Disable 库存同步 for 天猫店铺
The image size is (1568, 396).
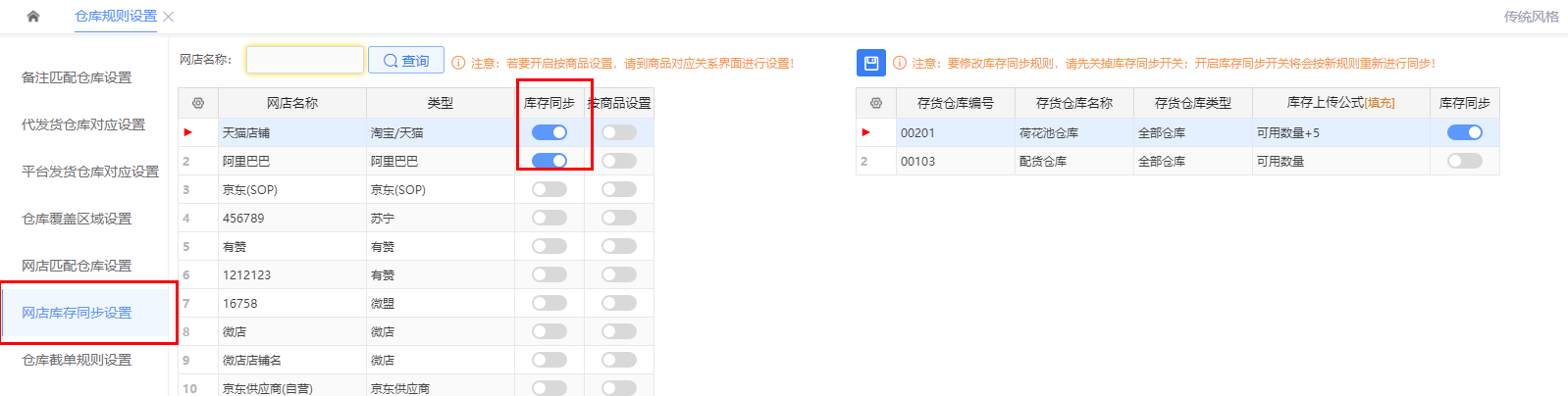(x=549, y=132)
